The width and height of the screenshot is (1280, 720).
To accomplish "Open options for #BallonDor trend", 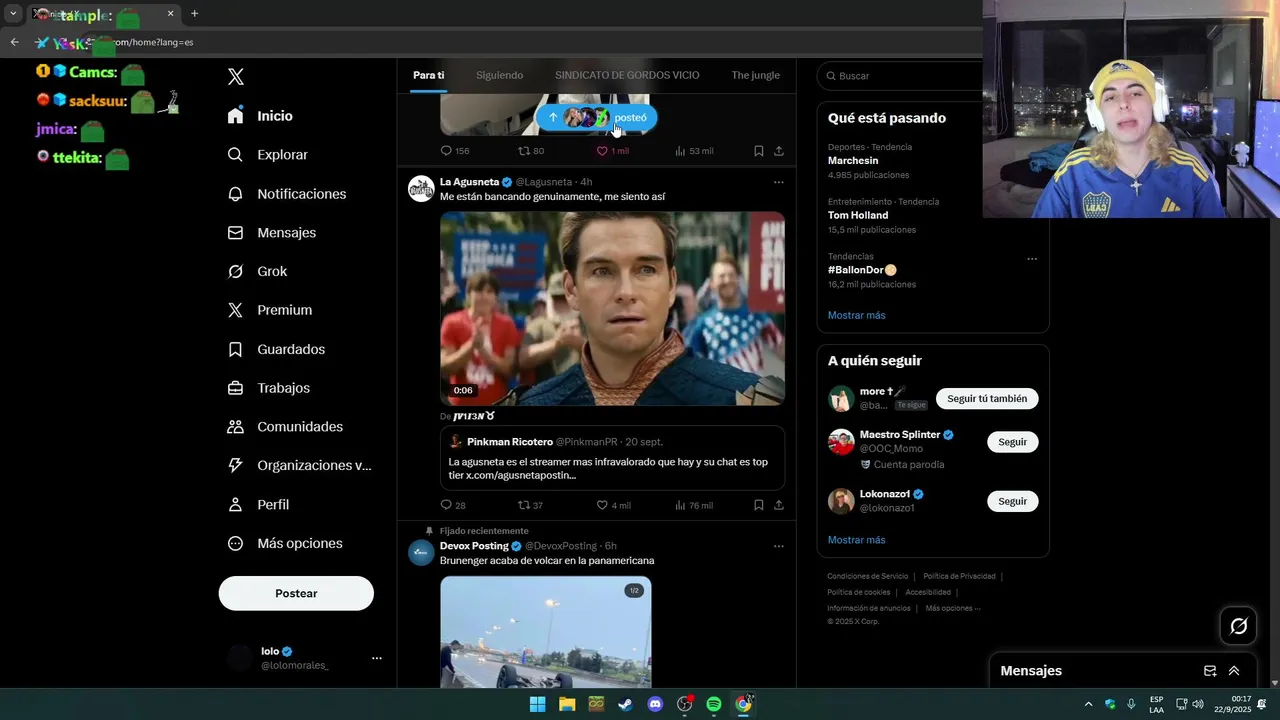I will (x=1032, y=259).
